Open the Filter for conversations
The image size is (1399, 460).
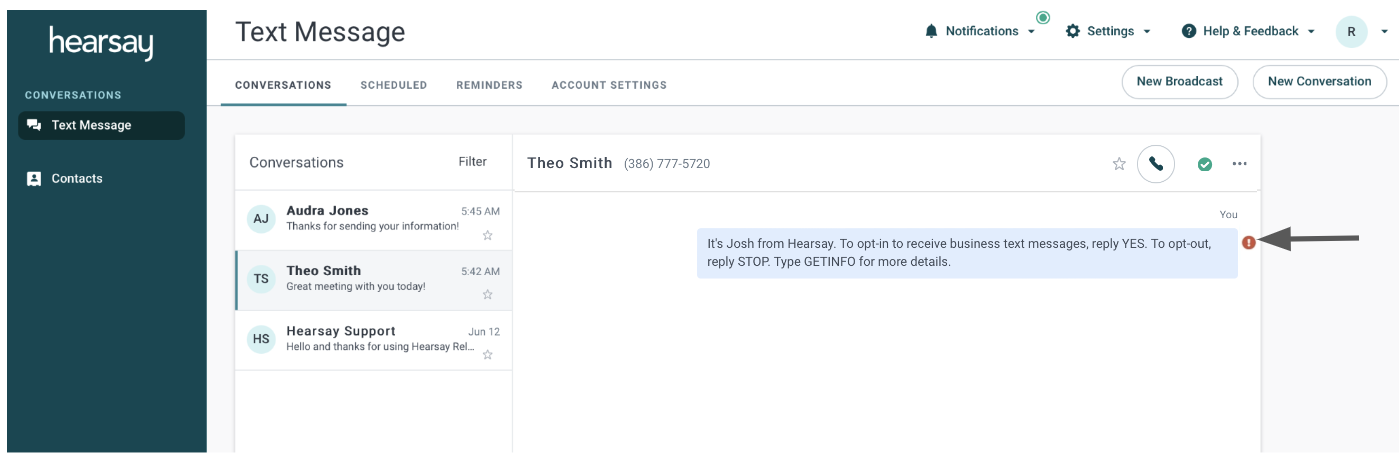coord(473,162)
